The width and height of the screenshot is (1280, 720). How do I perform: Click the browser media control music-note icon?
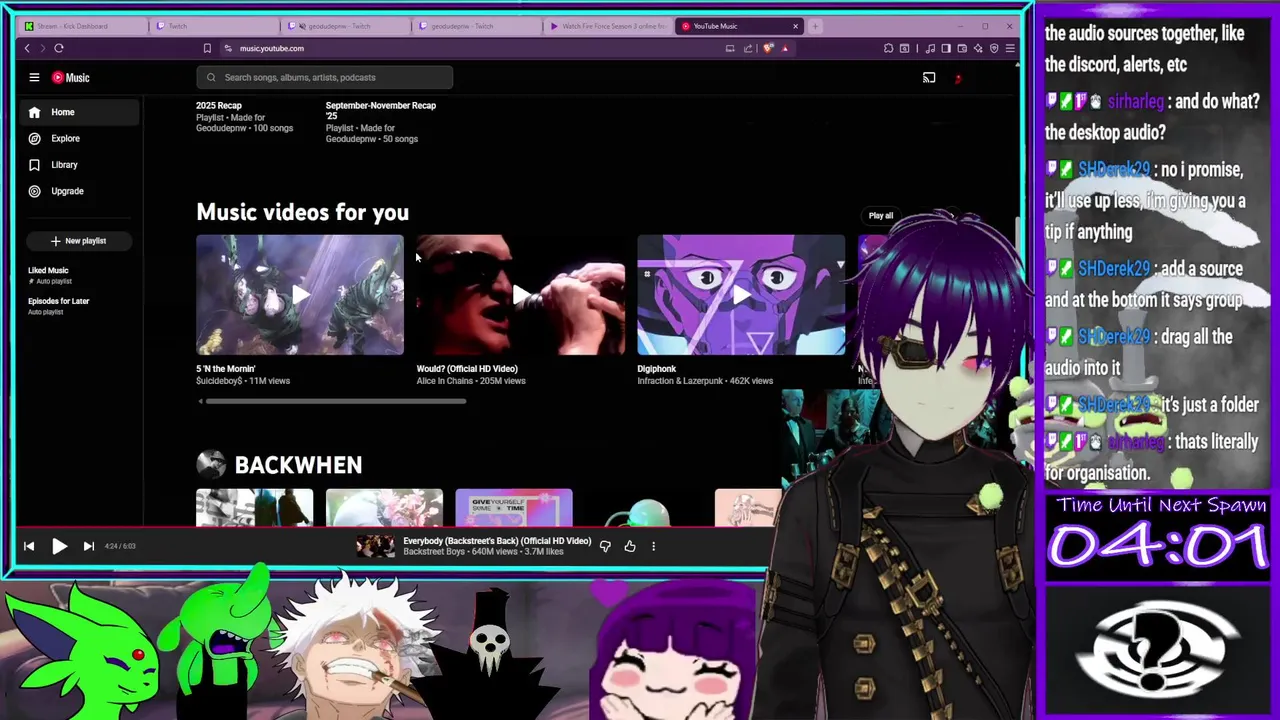coord(930,48)
